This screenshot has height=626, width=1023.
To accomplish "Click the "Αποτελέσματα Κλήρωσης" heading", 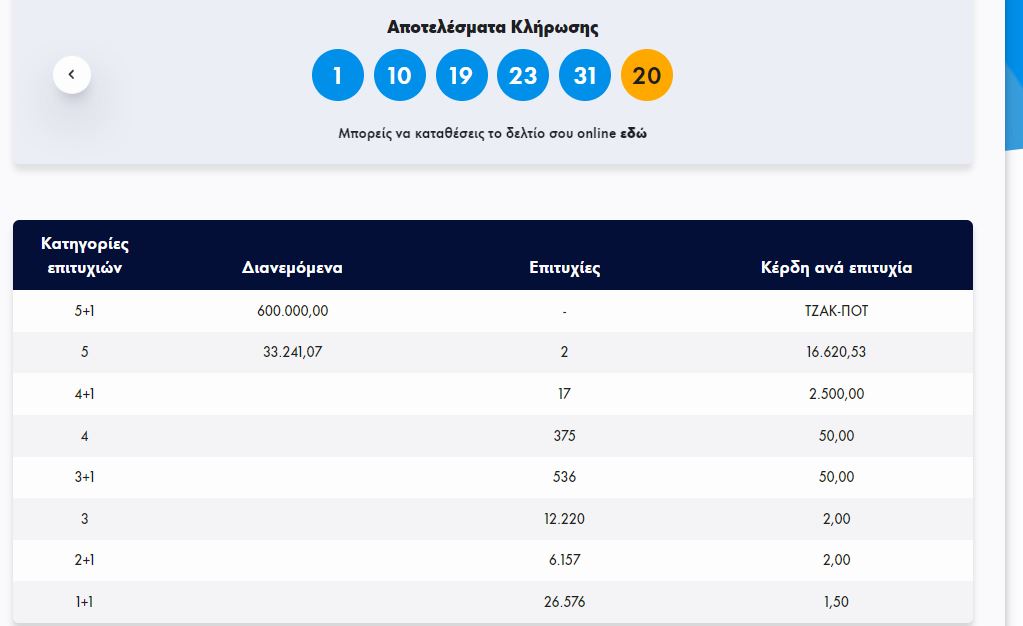I will click(x=492, y=27).
